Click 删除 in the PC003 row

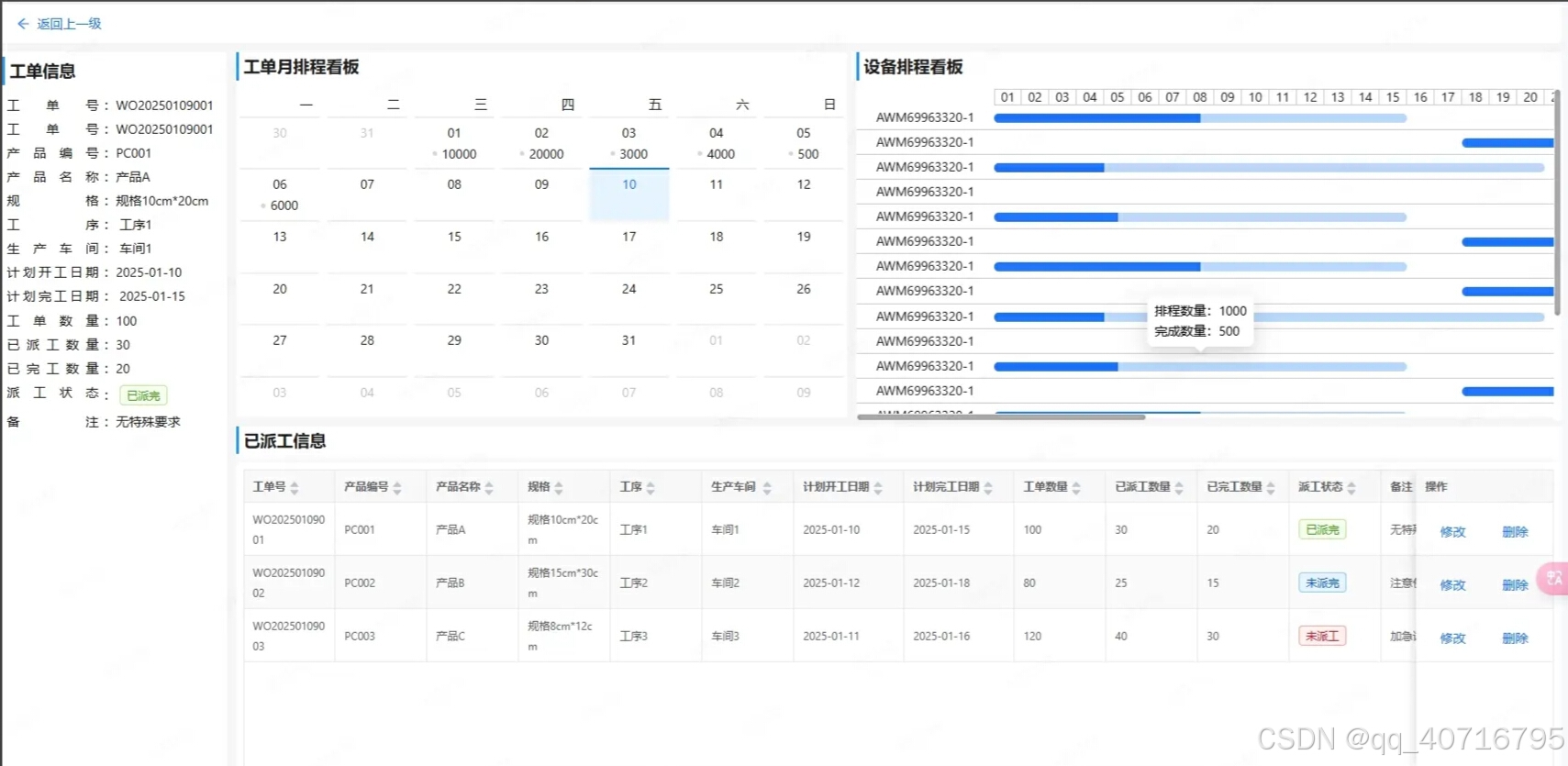tap(1515, 638)
